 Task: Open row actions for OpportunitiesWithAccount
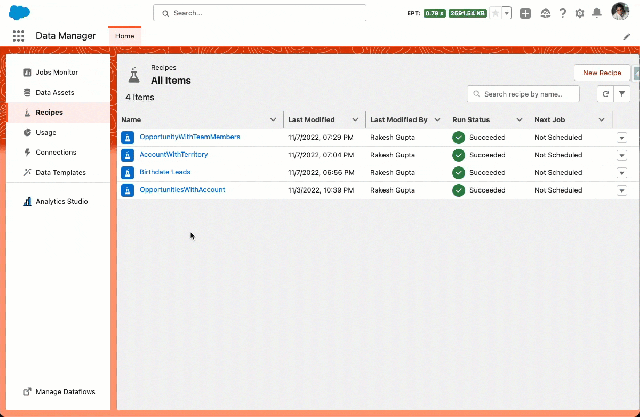click(x=622, y=190)
